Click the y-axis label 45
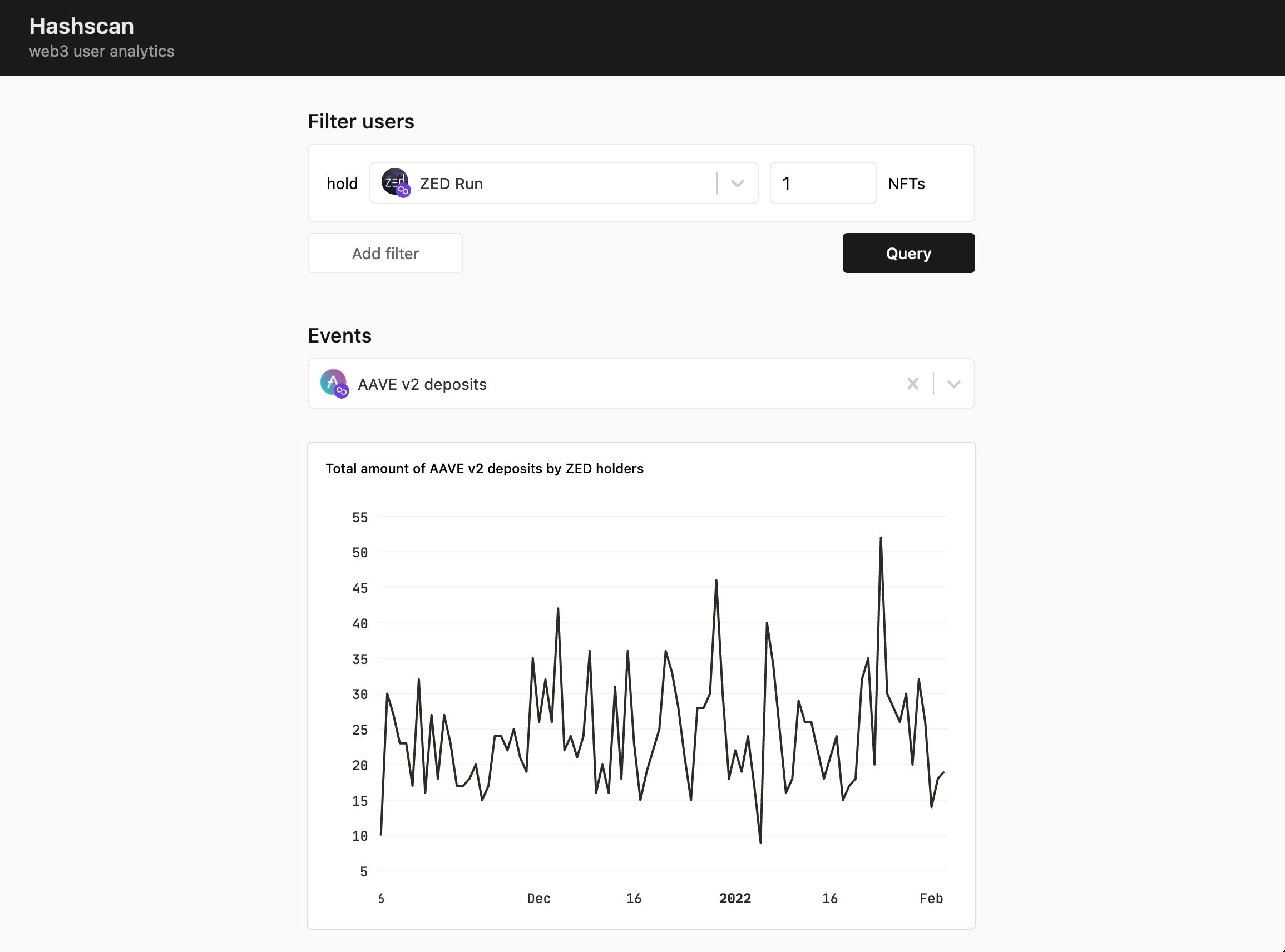Screen dimensions: 1285x952 [x=360, y=588]
